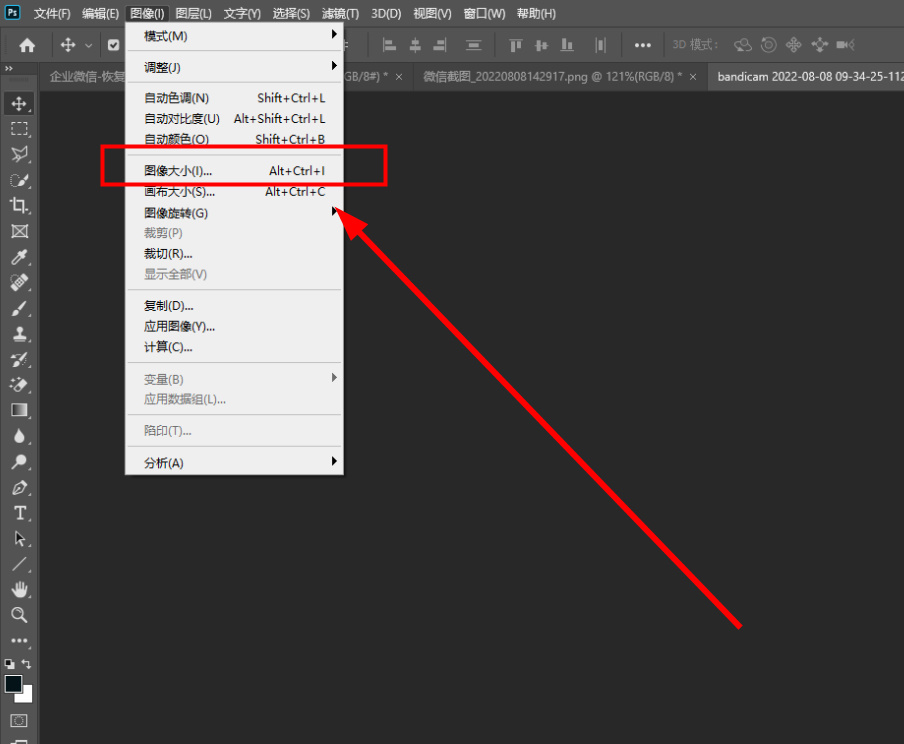This screenshot has height=744, width=904.
Task: Toggle the auto-select checkbox in options bar
Action: (113, 45)
